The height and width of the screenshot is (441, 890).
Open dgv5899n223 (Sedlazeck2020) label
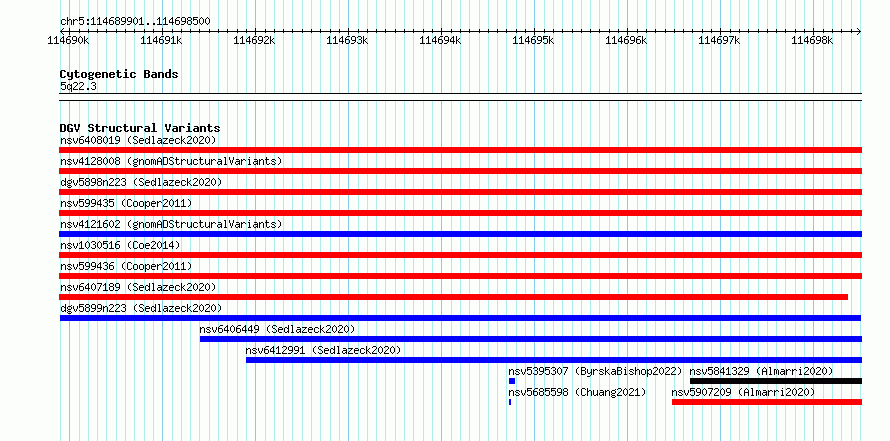point(141,308)
